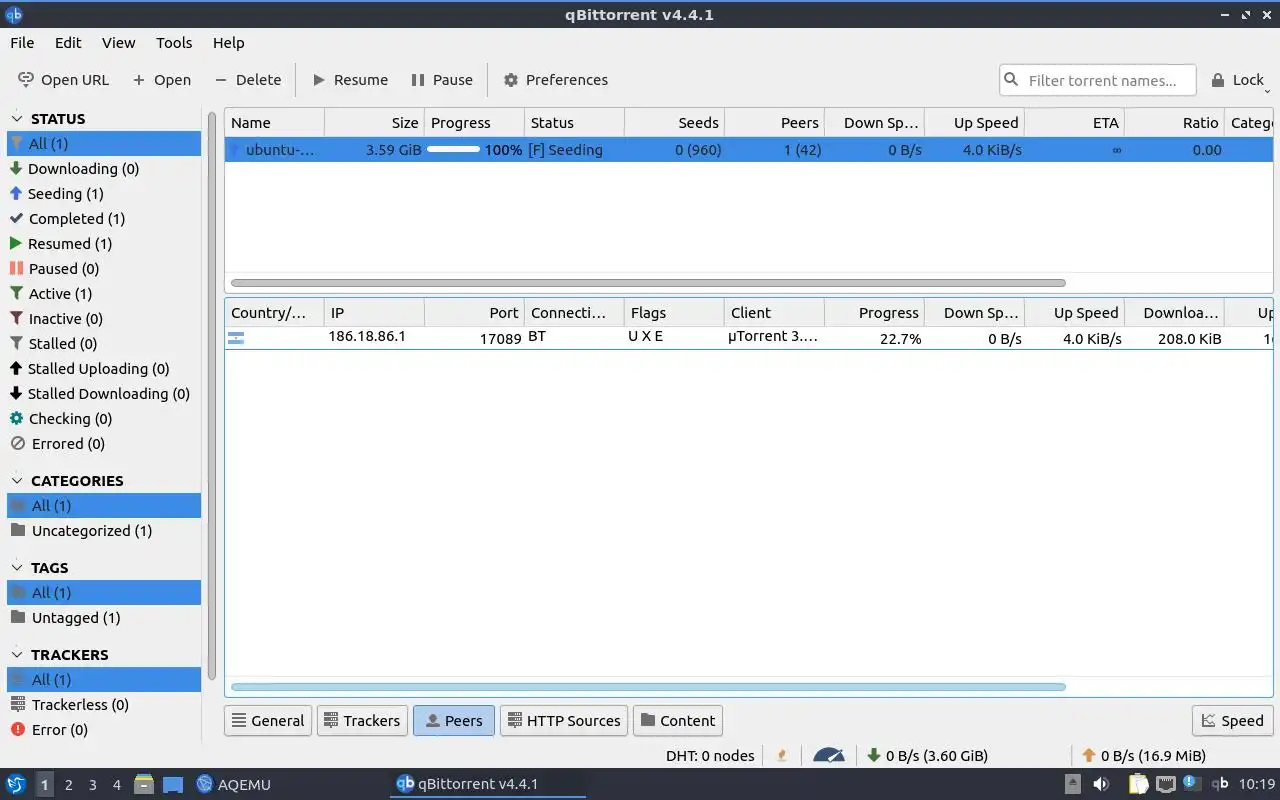Open the Tools menu
1280x800 pixels.
click(174, 43)
